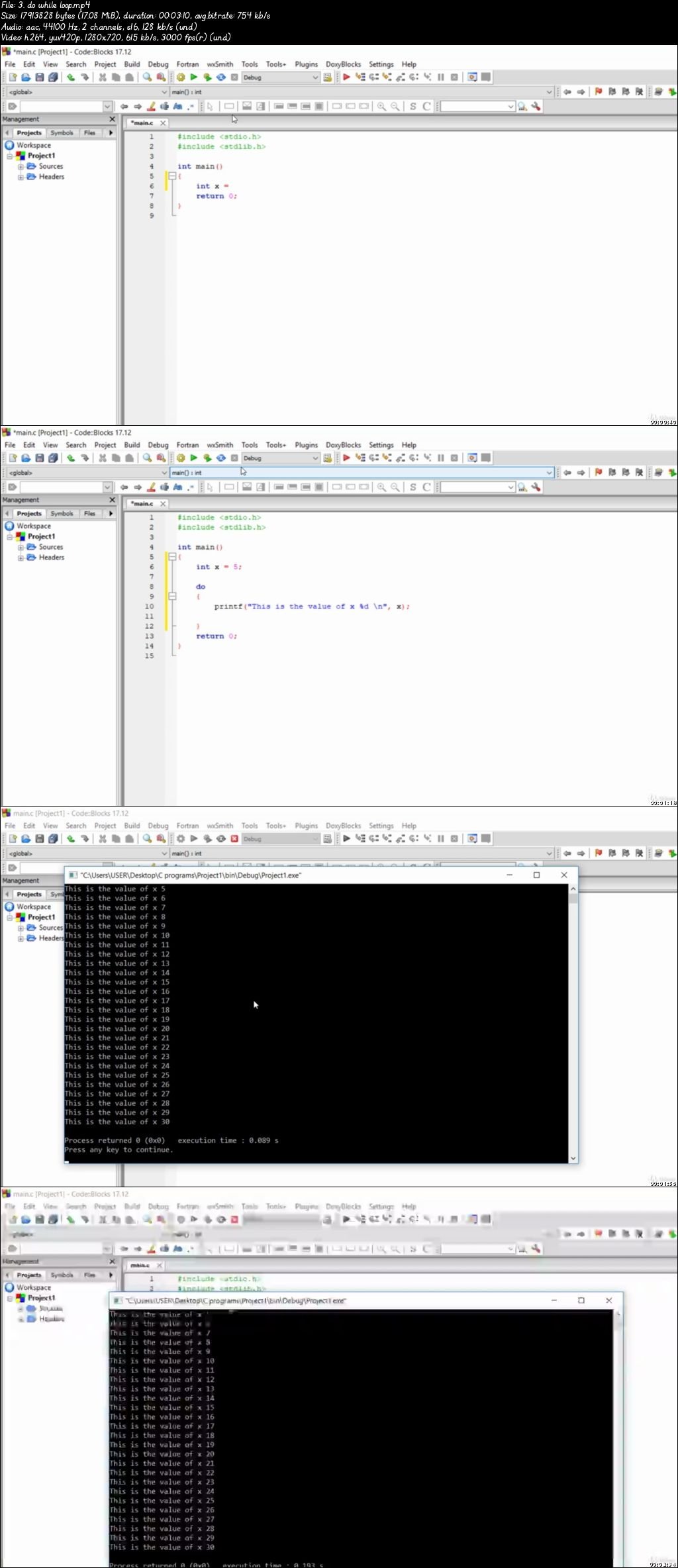Viewport: 678px width, 1568px height.
Task: Click the 'int x = 5;' line, second frame
Action: 218,567
